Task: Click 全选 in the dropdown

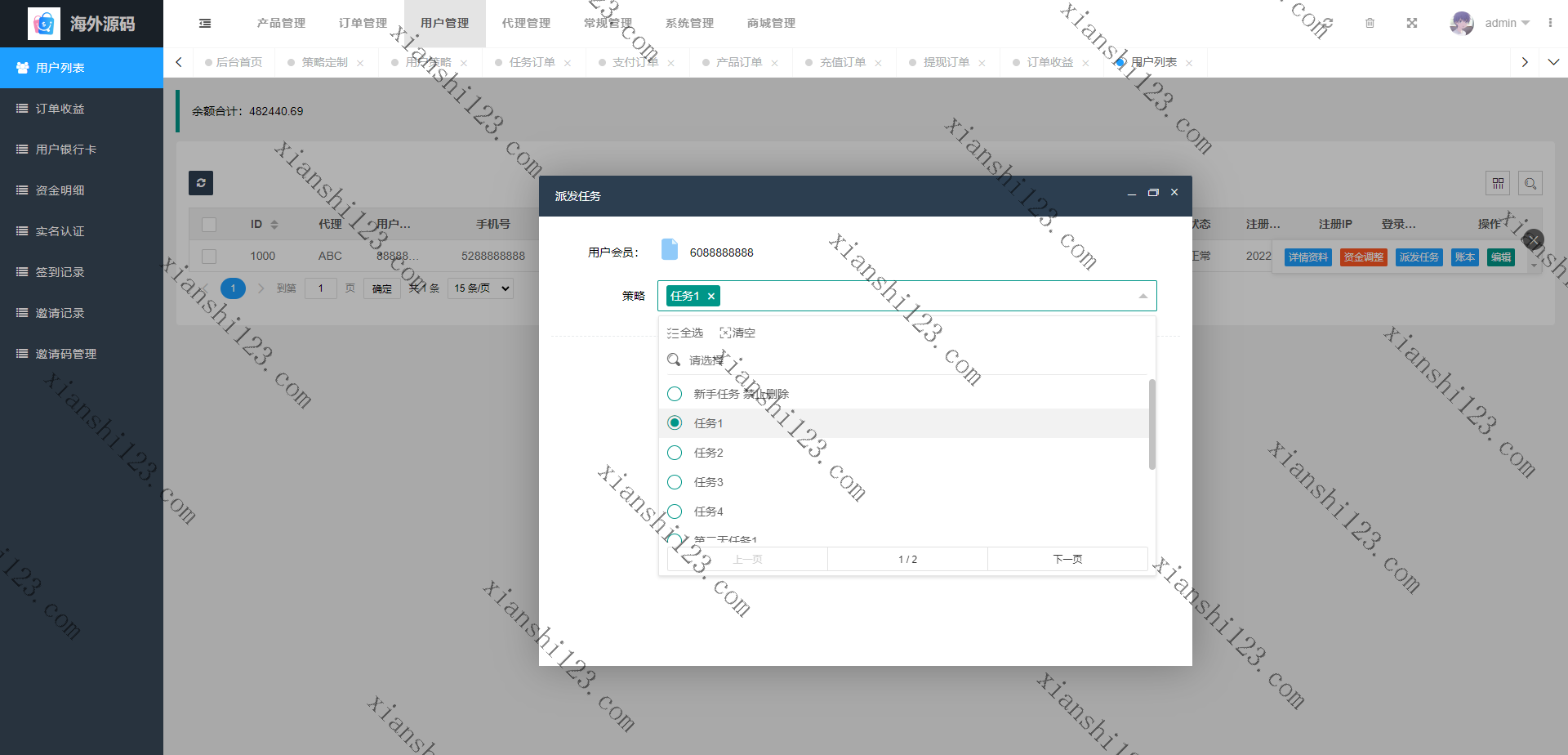Action: click(685, 333)
